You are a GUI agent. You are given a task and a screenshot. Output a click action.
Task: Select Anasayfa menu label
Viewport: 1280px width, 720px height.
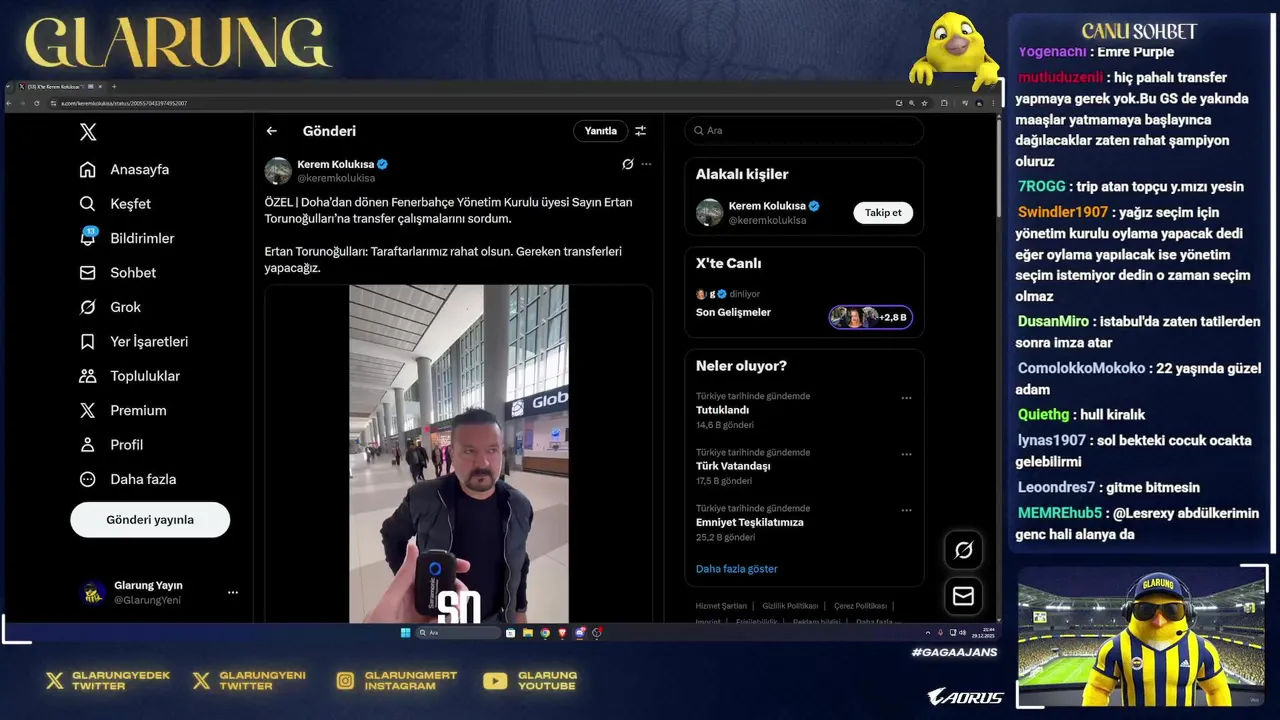coord(139,169)
